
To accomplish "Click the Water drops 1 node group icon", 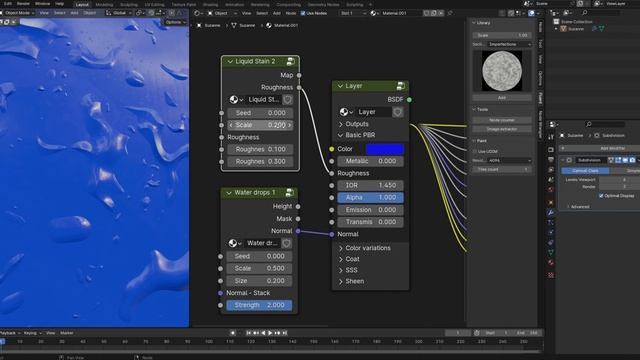I will click(289, 193).
